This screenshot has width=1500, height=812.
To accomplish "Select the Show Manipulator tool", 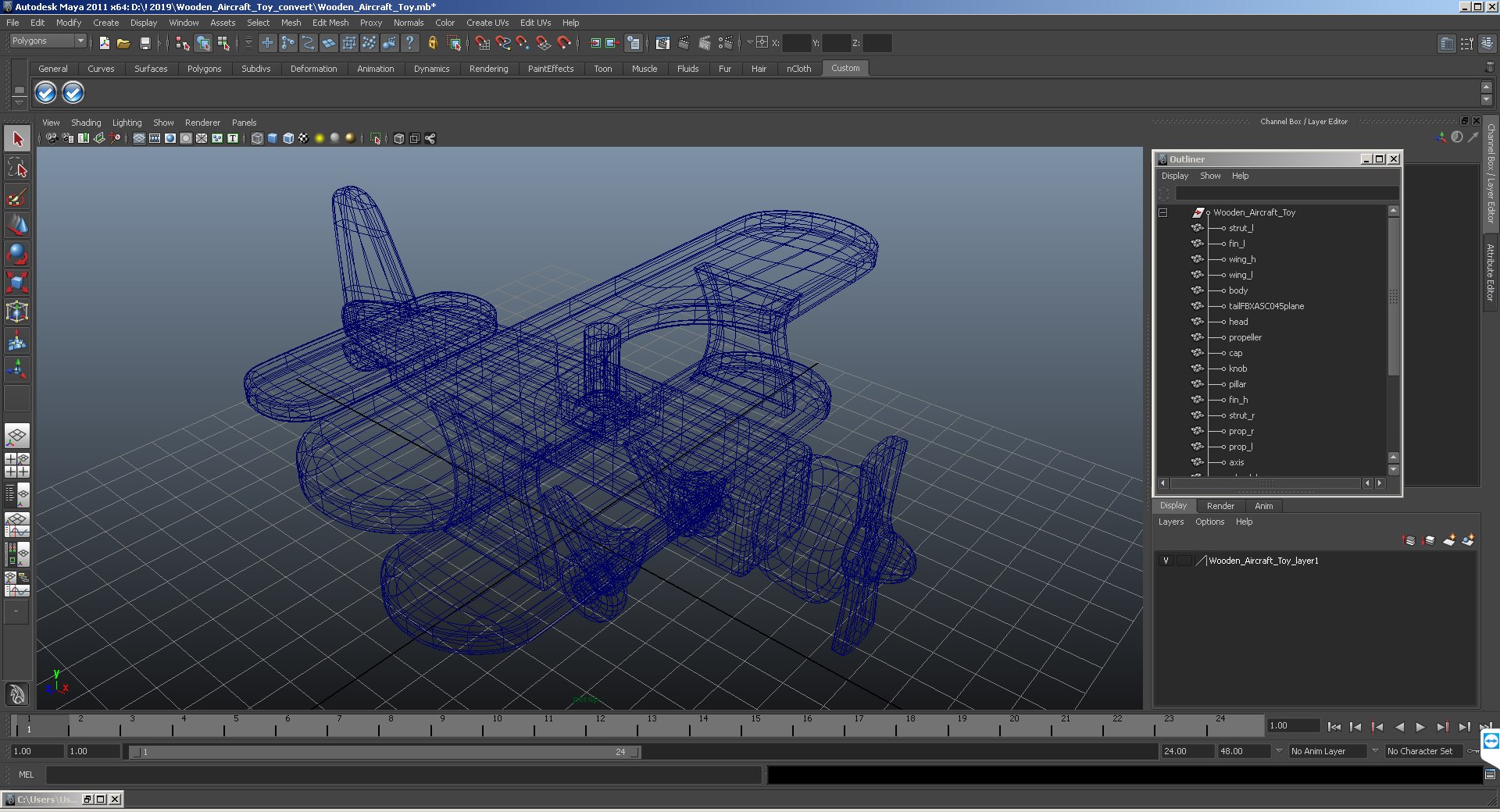I will tap(17, 369).
